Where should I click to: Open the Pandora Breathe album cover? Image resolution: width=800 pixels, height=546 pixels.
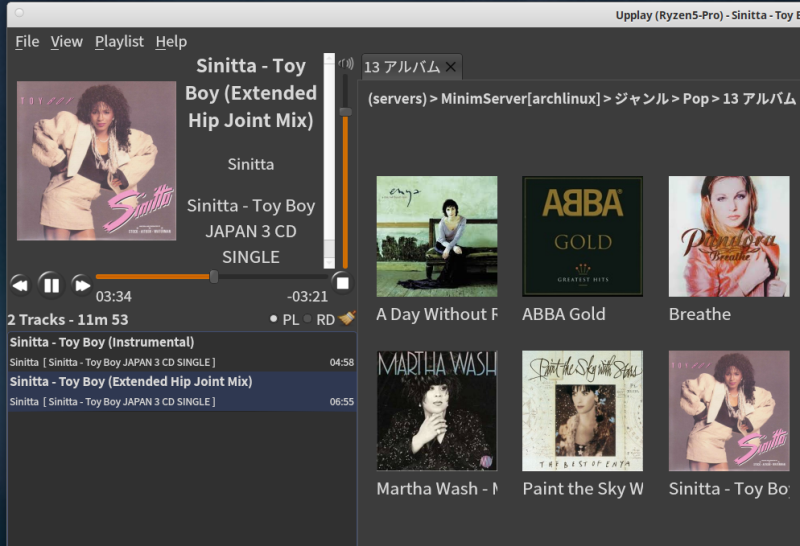click(729, 236)
